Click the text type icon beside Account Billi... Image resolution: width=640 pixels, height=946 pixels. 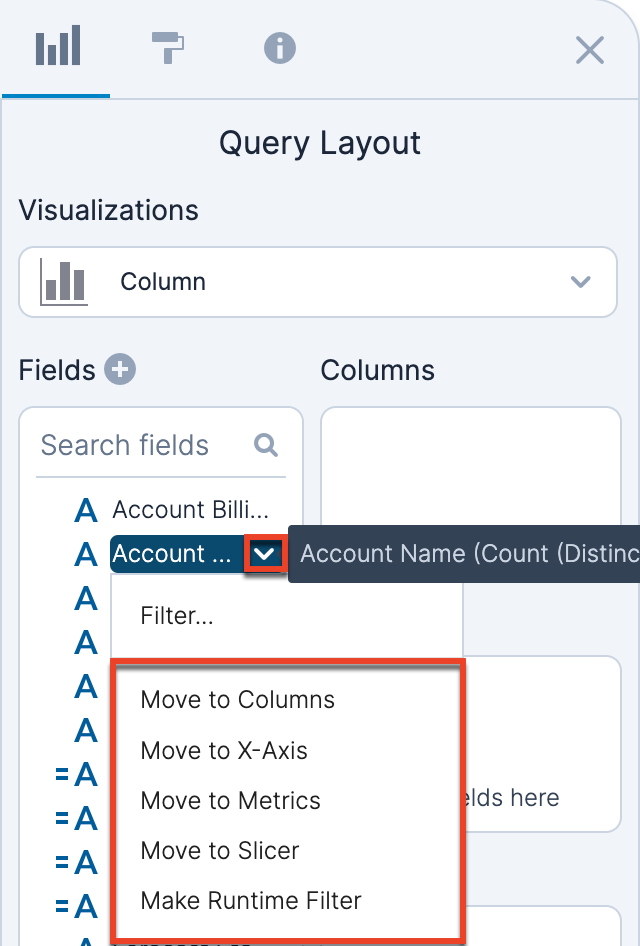(87, 511)
